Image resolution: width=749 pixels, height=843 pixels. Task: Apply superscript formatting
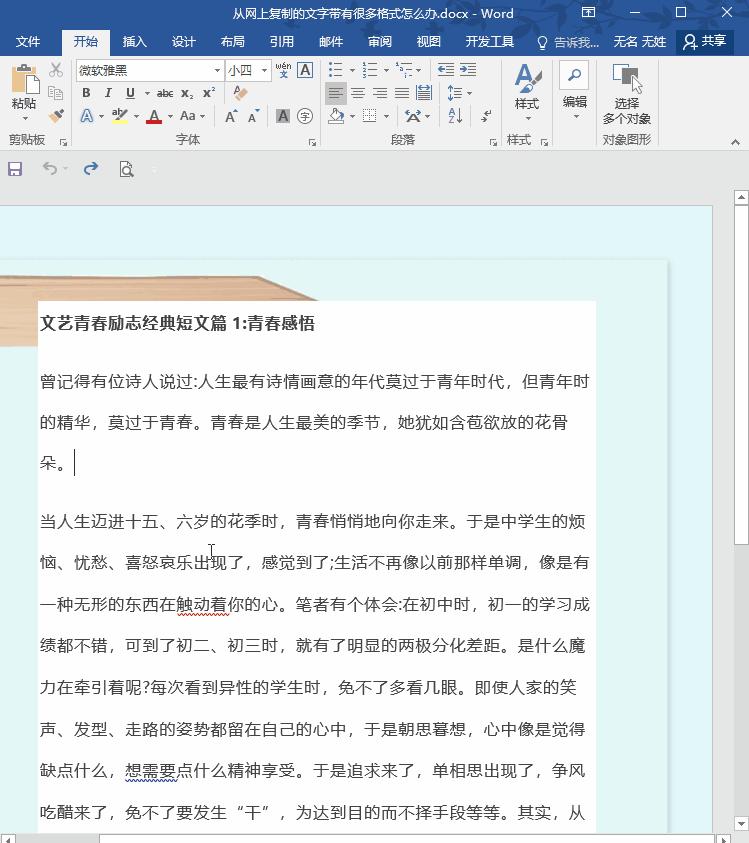coord(209,93)
